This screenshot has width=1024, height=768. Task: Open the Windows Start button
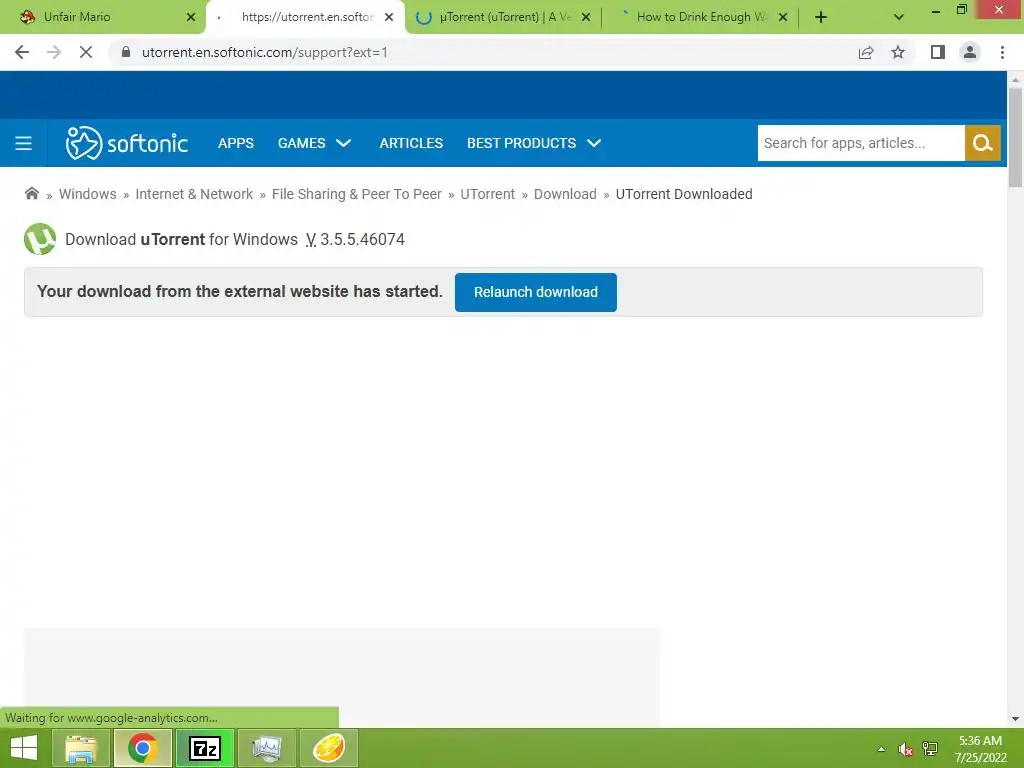click(24, 748)
